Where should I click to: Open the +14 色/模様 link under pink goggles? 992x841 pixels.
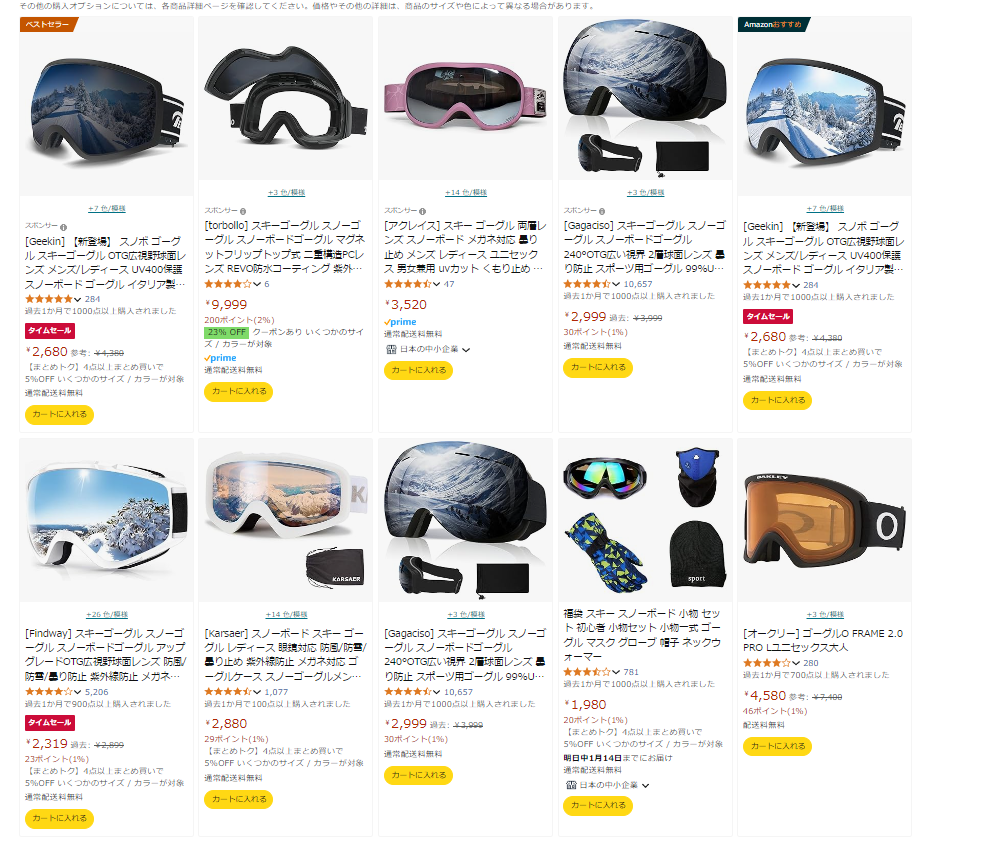[x=466, y=192]
